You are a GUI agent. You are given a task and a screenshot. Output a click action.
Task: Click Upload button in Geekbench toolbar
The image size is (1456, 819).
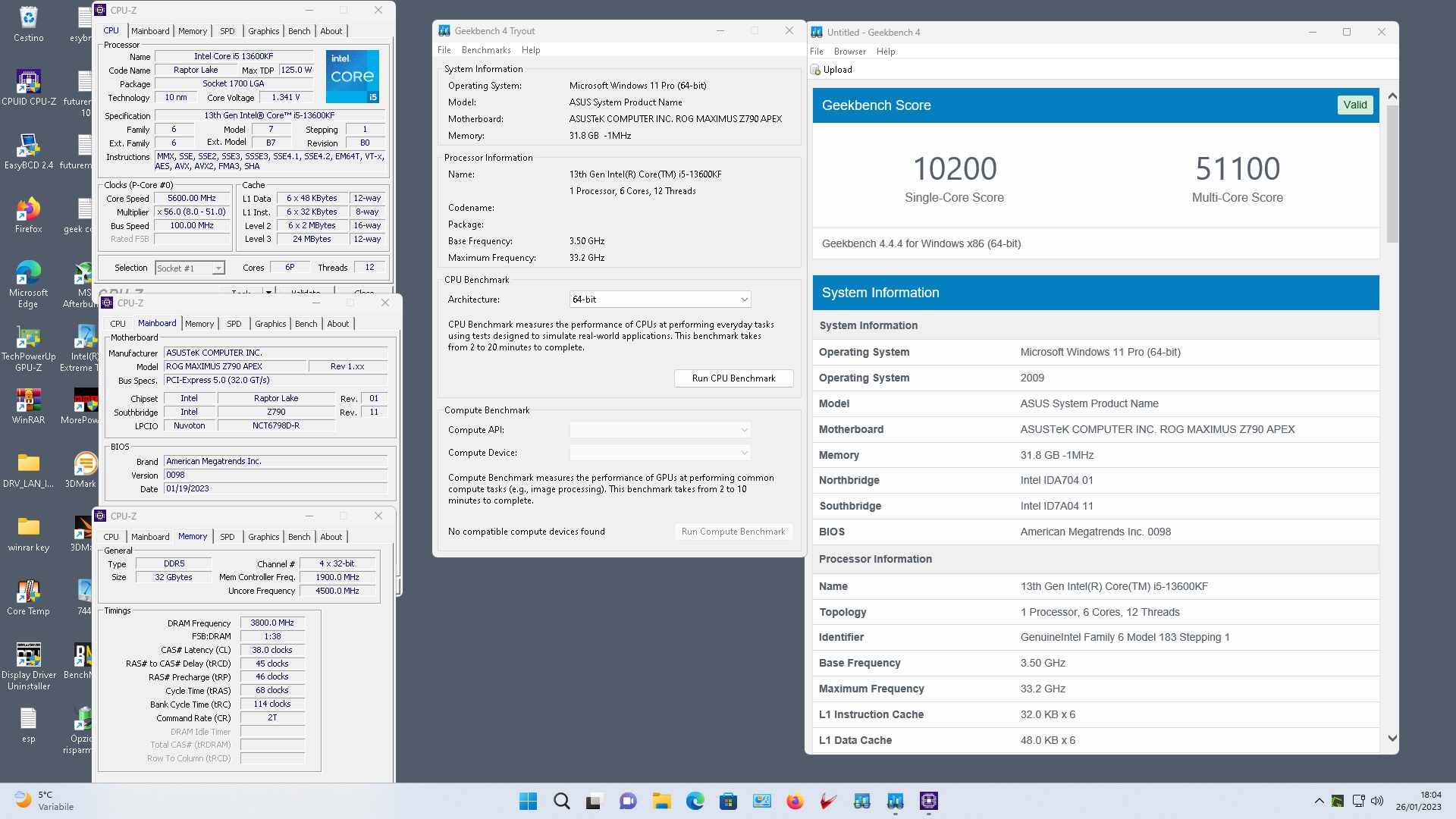point(831,70)
